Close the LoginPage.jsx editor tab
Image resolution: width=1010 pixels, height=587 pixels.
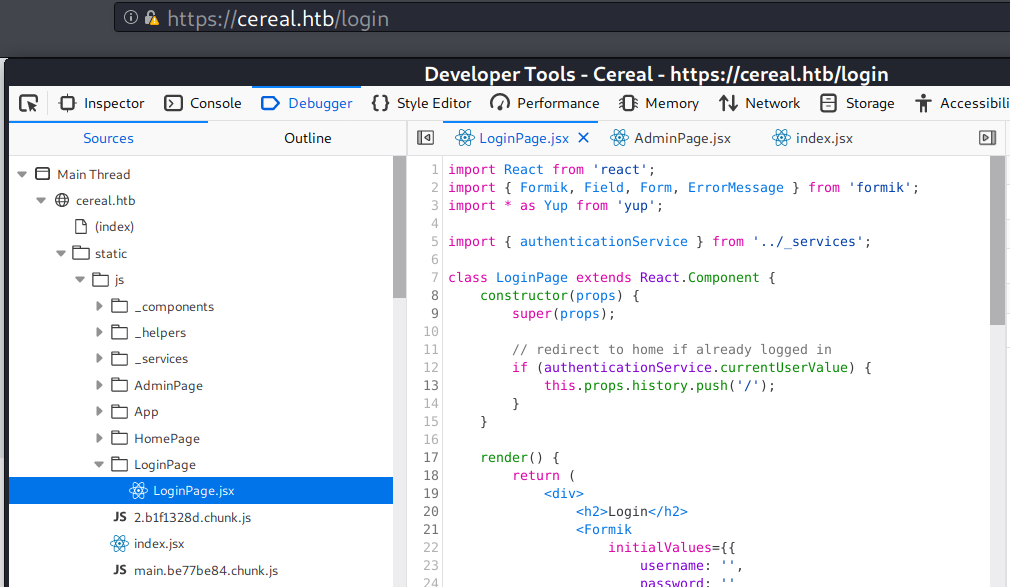pos(584,138)
